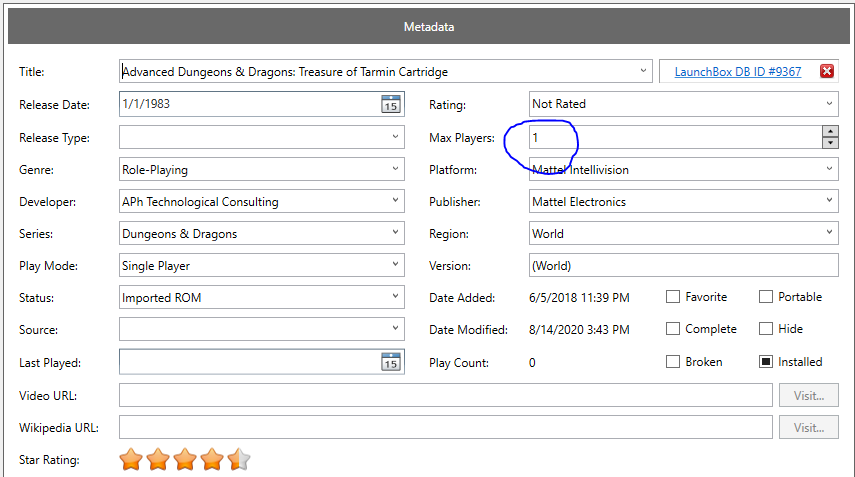The width and height of the screenshot is (855, 477).
Task: Click the Metadata header bar
Action: coord(429,26)
